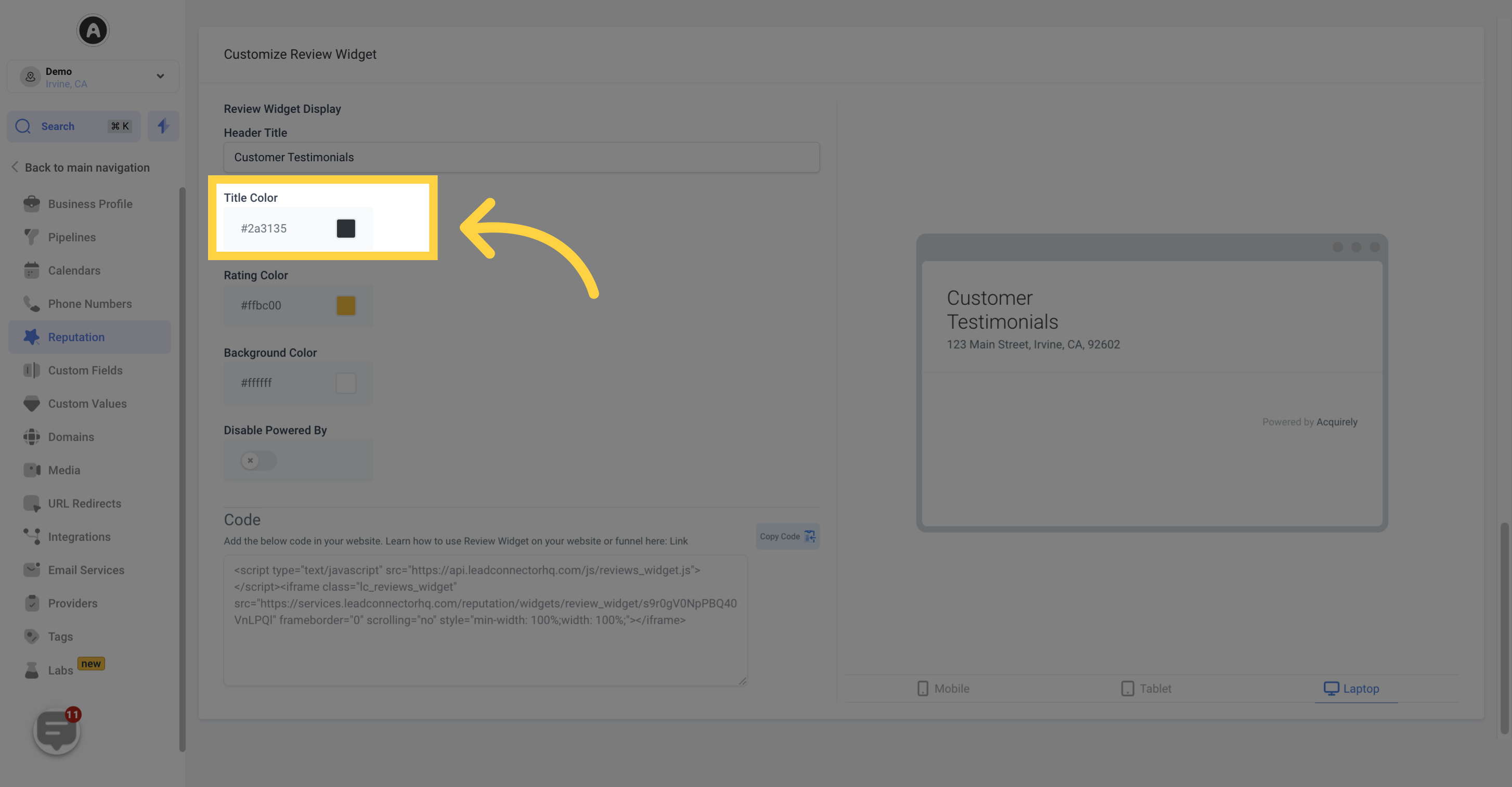
Task: Toggle the Disable Powered By switch
Action: pyautogui.click(x=259, y=460)
